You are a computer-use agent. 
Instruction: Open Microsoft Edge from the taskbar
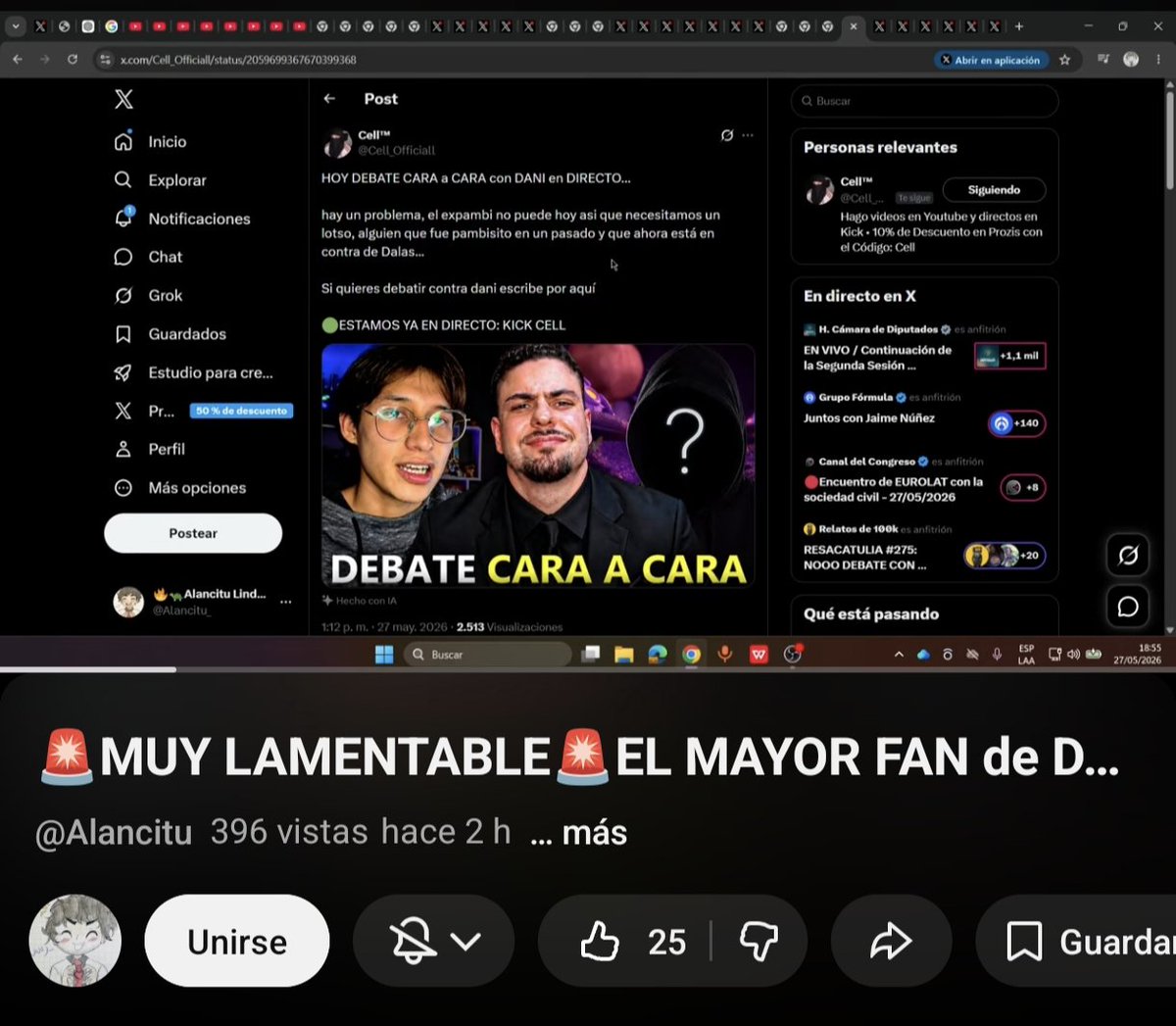coord(658,655)
